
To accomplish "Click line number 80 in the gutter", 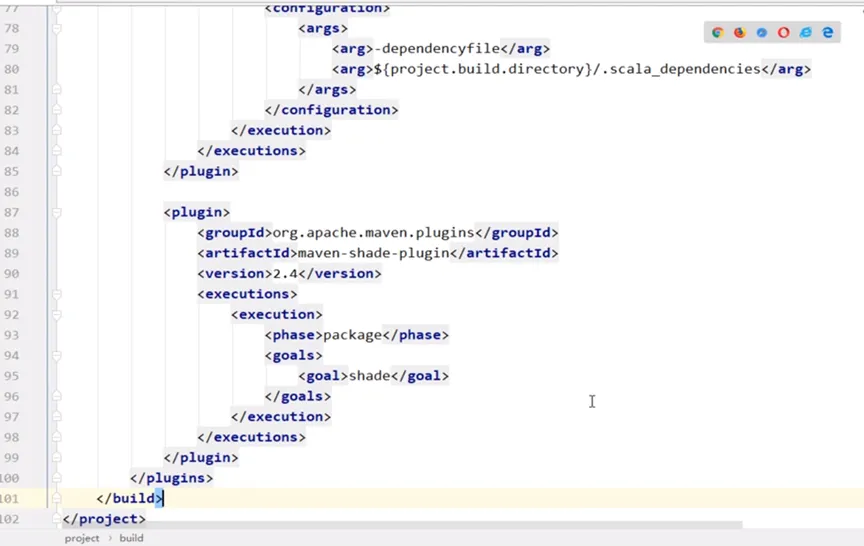I will pos(12,69).
